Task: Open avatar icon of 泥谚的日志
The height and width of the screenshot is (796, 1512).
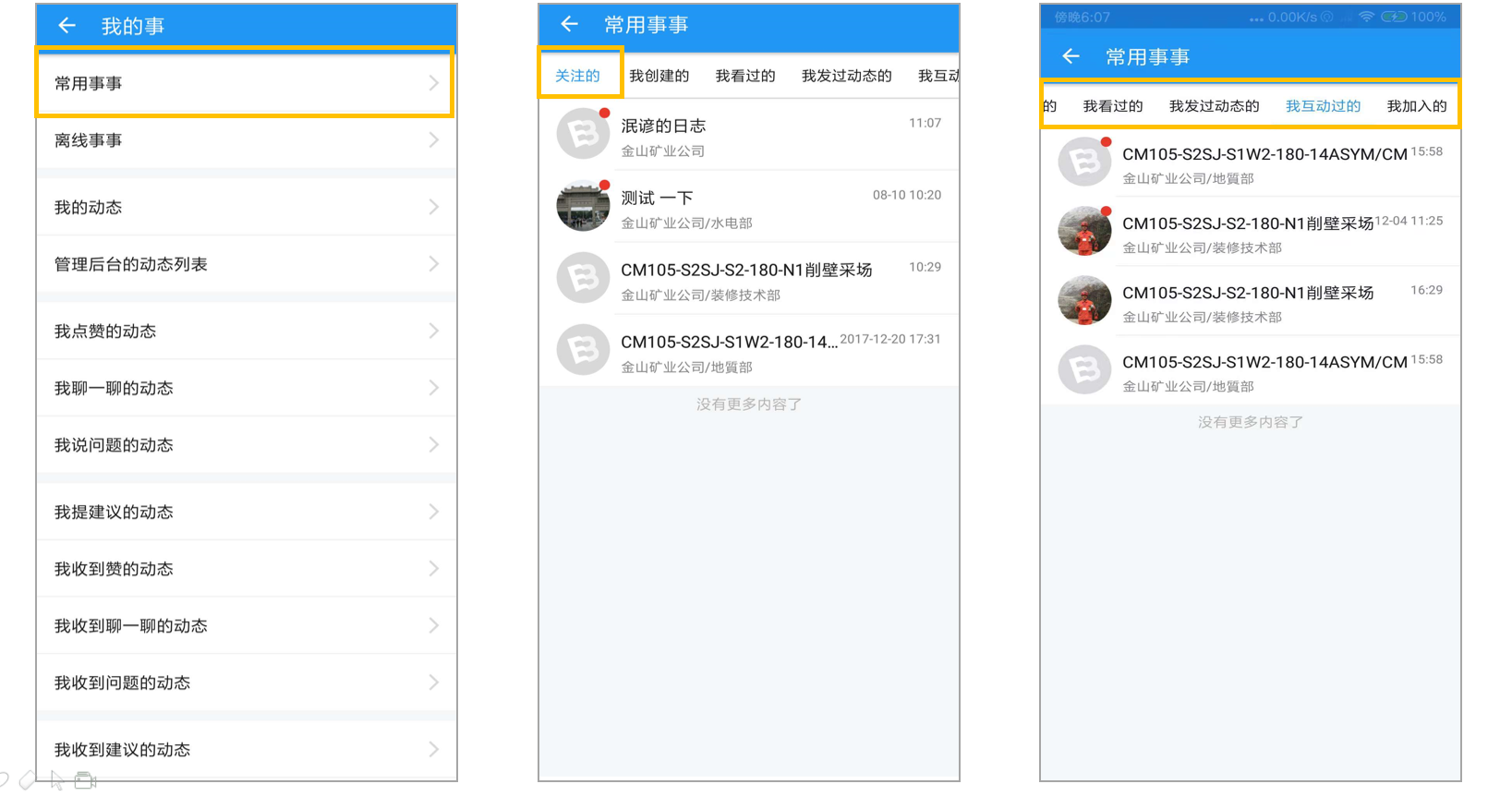Action: coord(583,134)
